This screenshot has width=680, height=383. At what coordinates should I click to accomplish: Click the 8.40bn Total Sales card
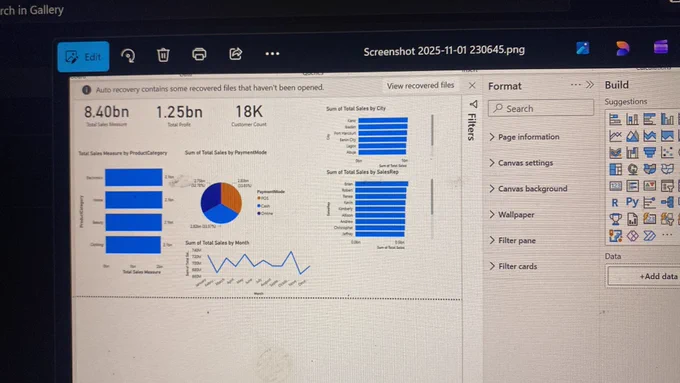tap(106, 115)
